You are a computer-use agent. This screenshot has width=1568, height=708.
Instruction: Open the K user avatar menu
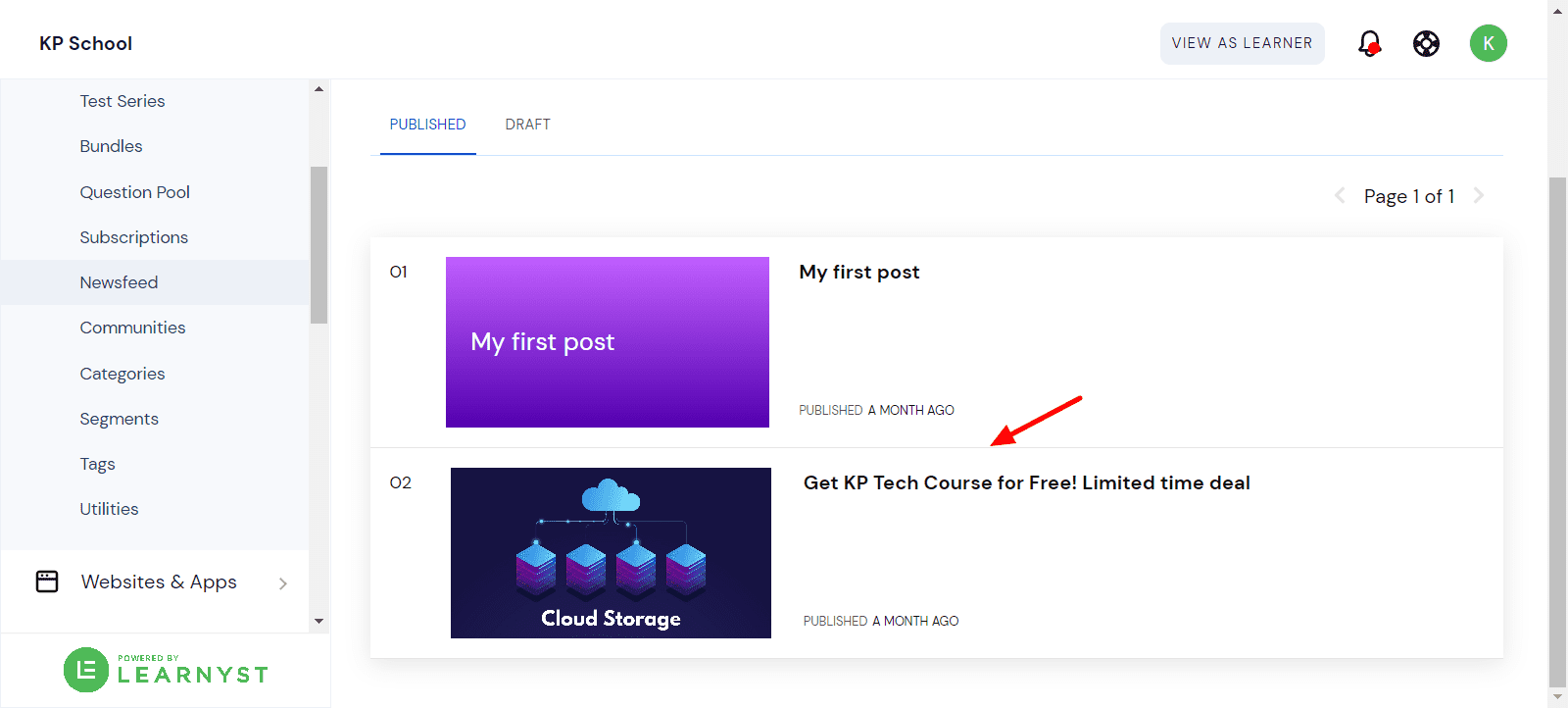(x=1488, y=43)
